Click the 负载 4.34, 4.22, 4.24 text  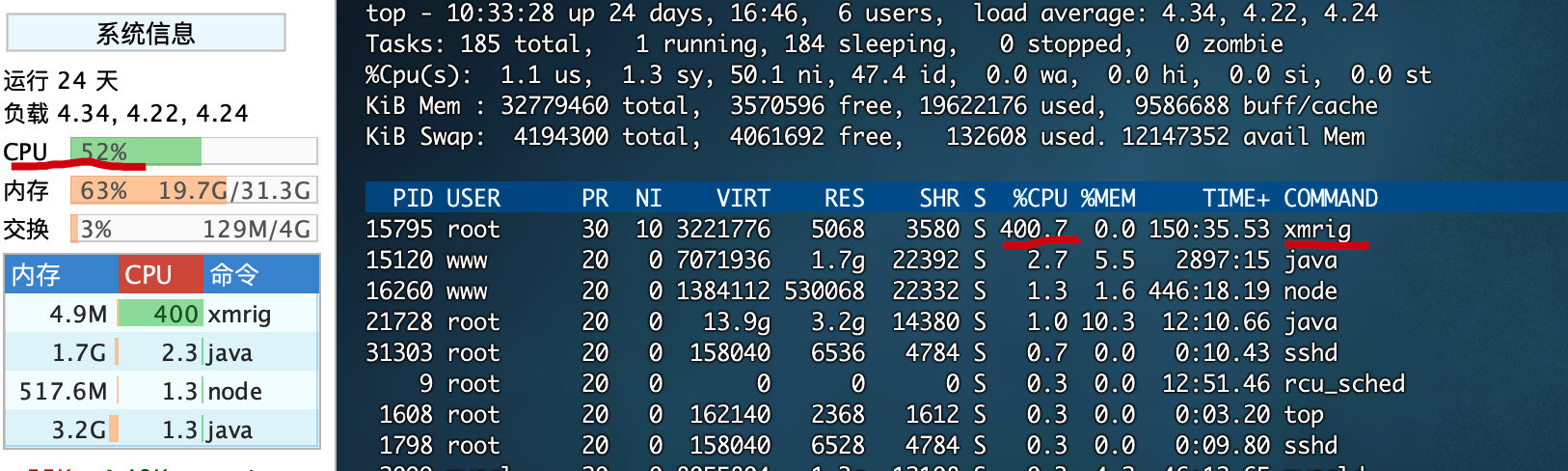point(125,113)
